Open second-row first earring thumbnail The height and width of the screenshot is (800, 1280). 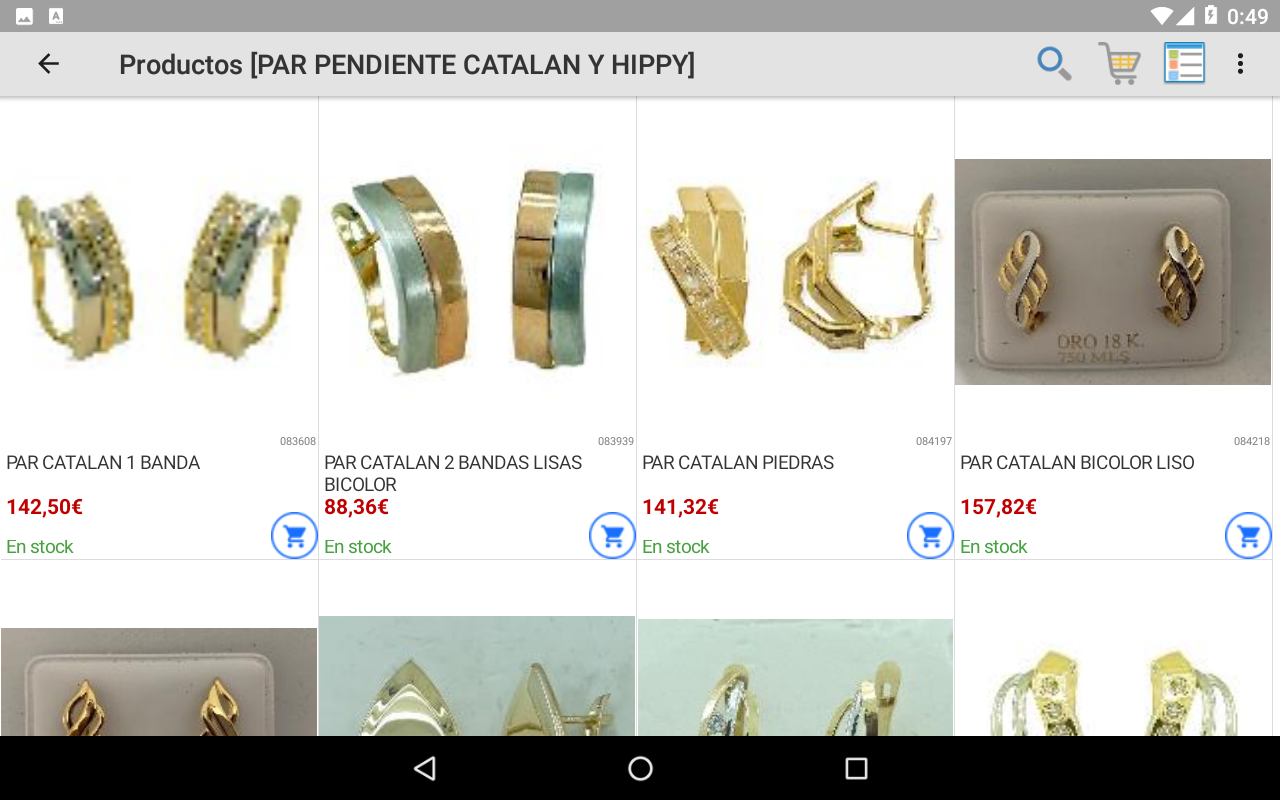pos(159,682)
